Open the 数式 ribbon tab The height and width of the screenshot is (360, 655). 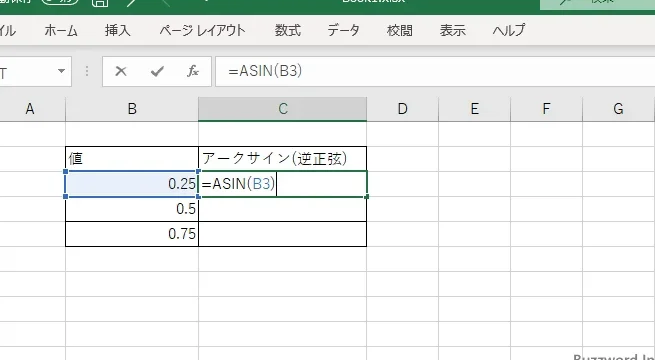[x=287, y=30]
